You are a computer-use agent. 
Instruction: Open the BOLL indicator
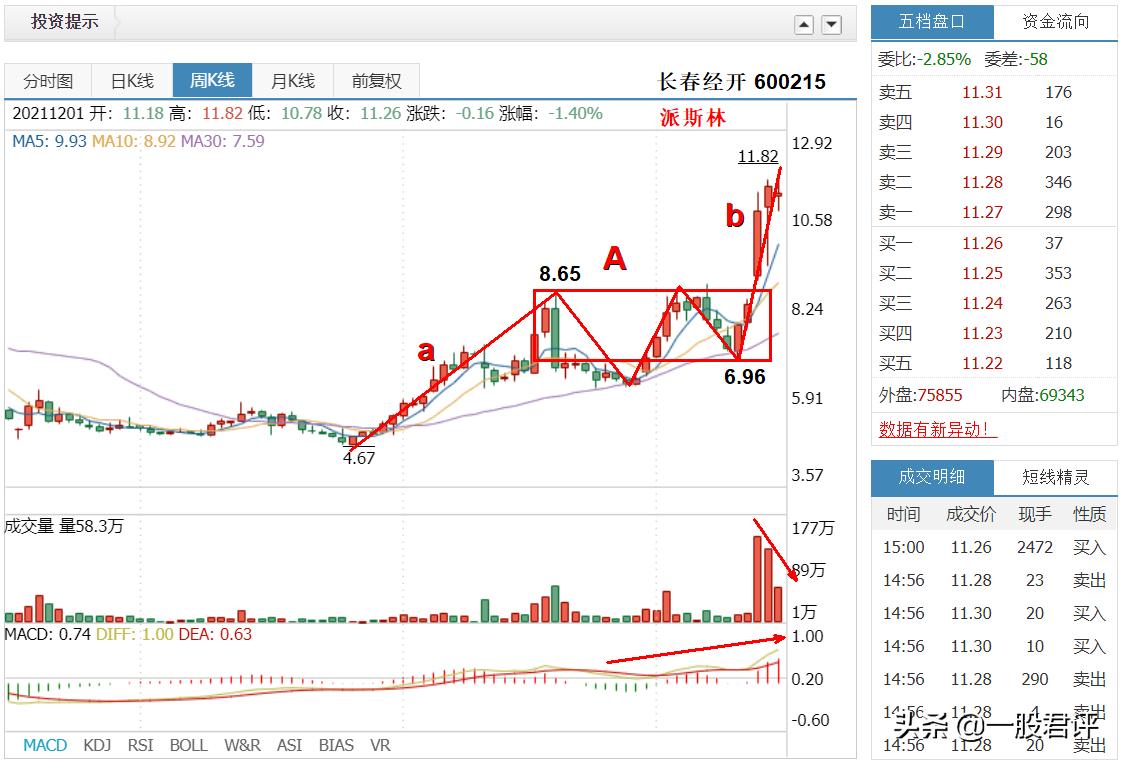[188, 745]
